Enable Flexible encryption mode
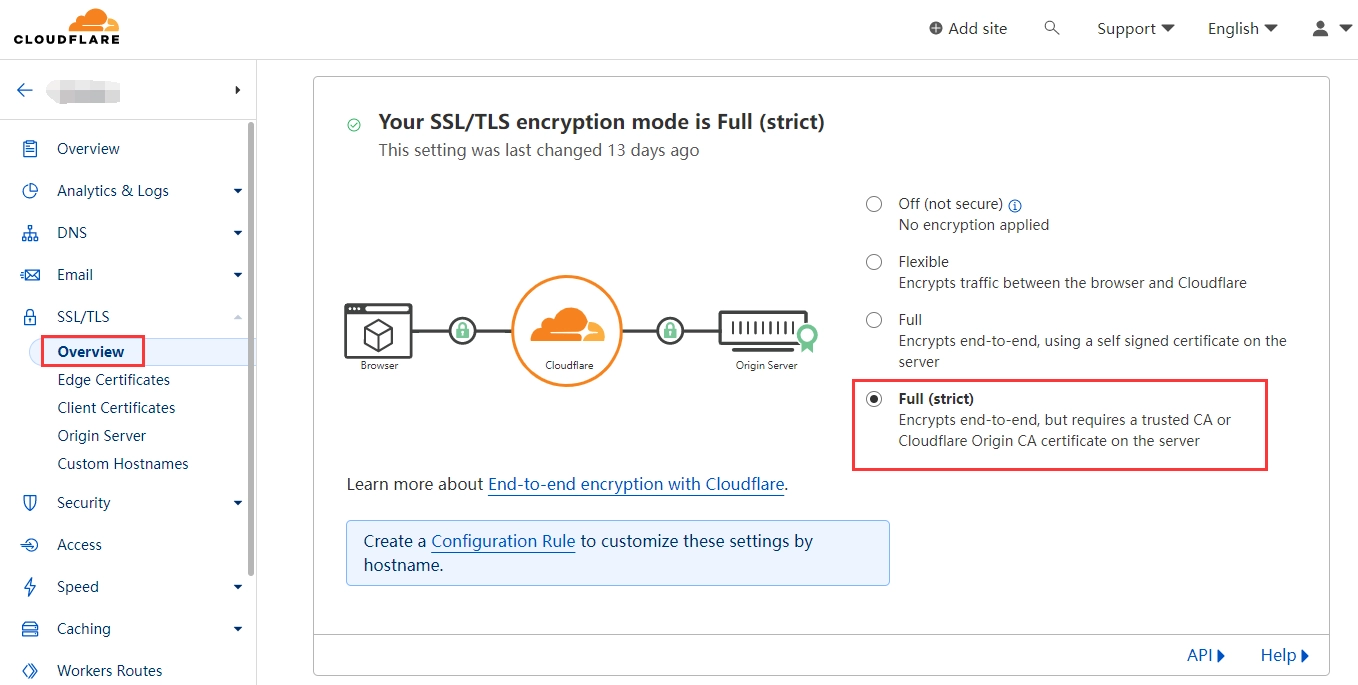This screenshot has width=1358, height=685. pyautogui.click(x=873, y=261)
